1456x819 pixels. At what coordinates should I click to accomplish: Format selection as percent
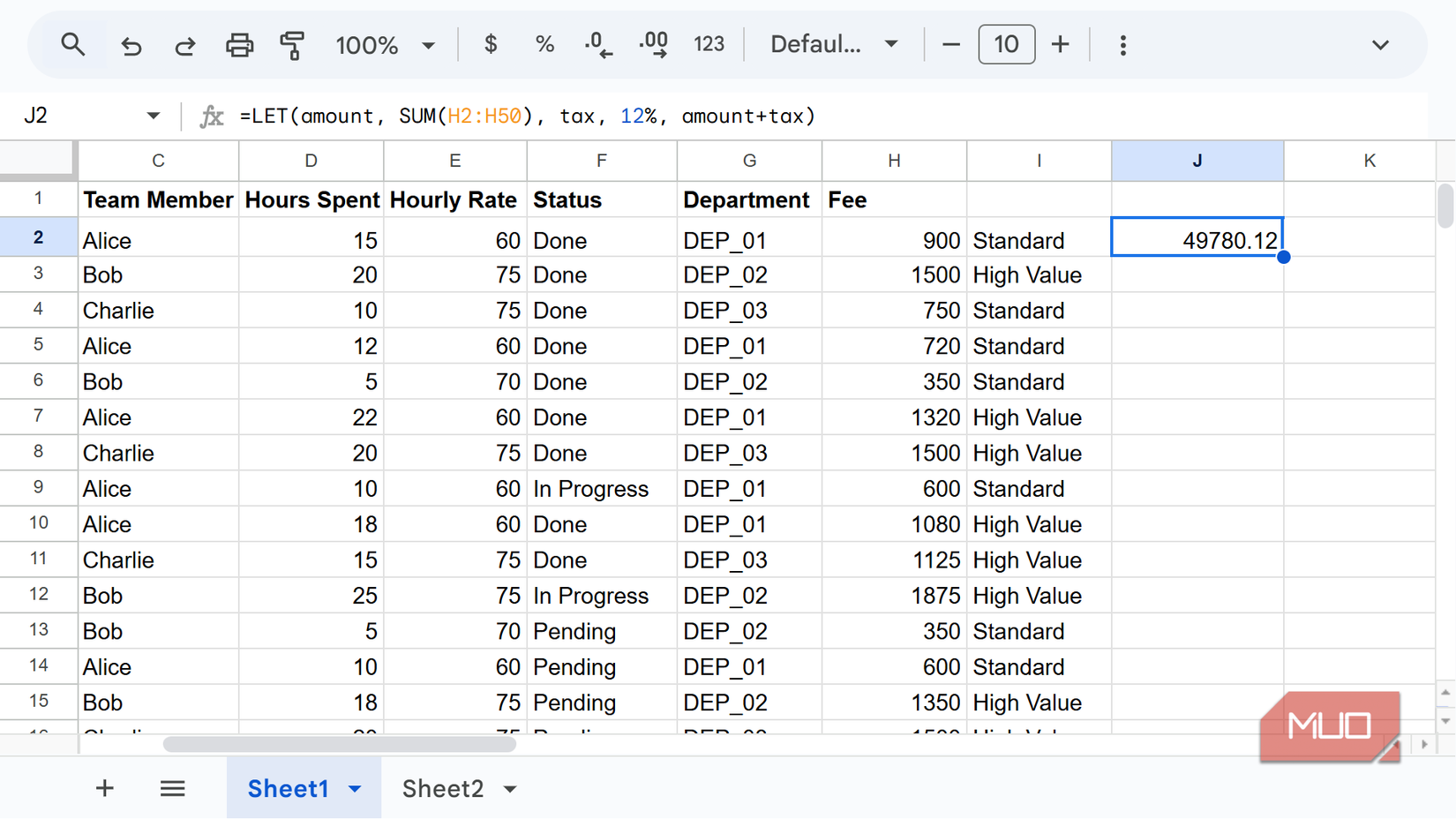544,44
